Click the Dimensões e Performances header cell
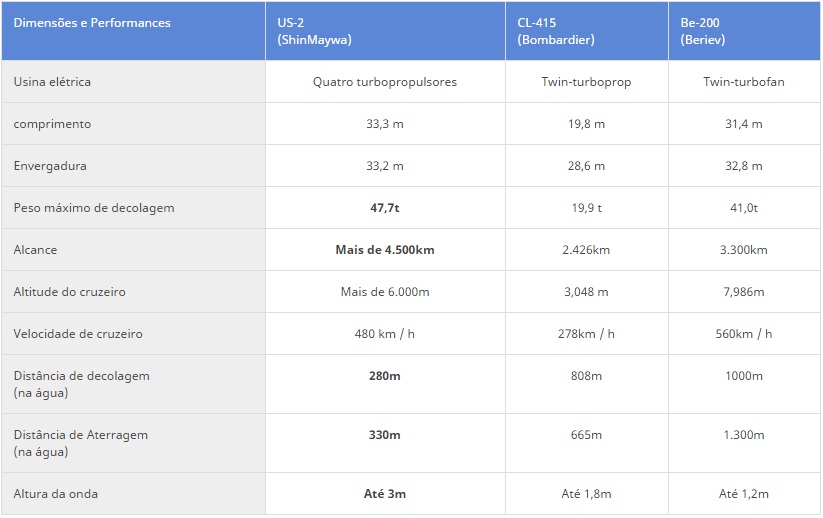This screenshot has width=823, height=518. pyautogui.click(x=92, y=23)
